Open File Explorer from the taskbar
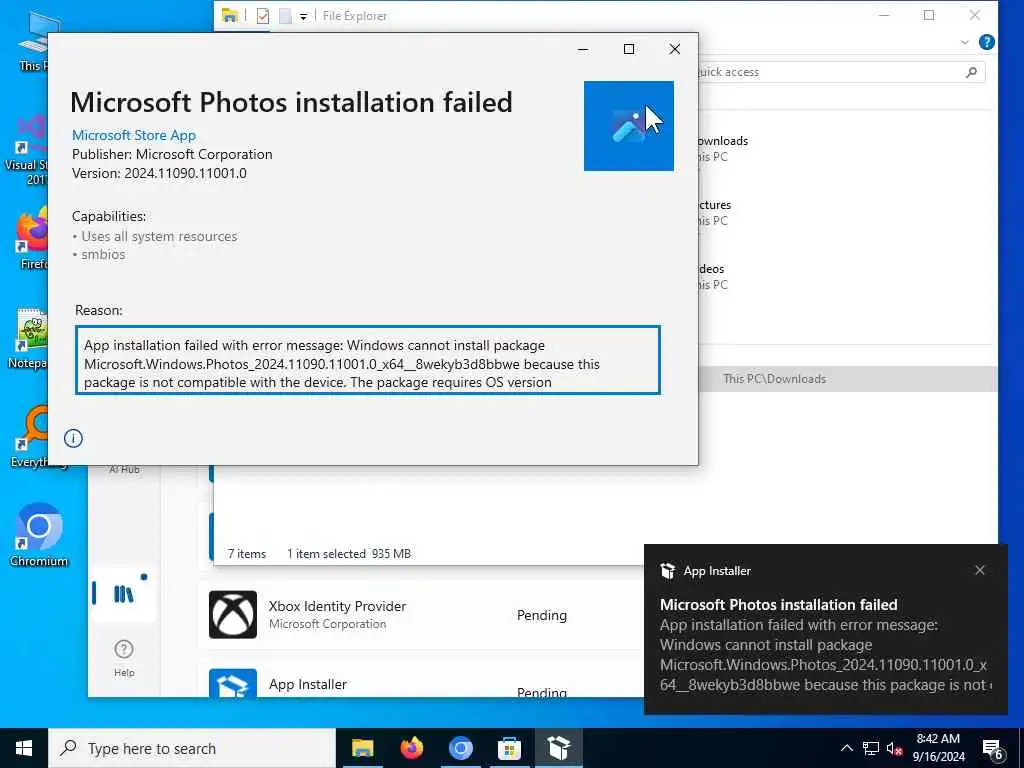 (x=362, y=748)
